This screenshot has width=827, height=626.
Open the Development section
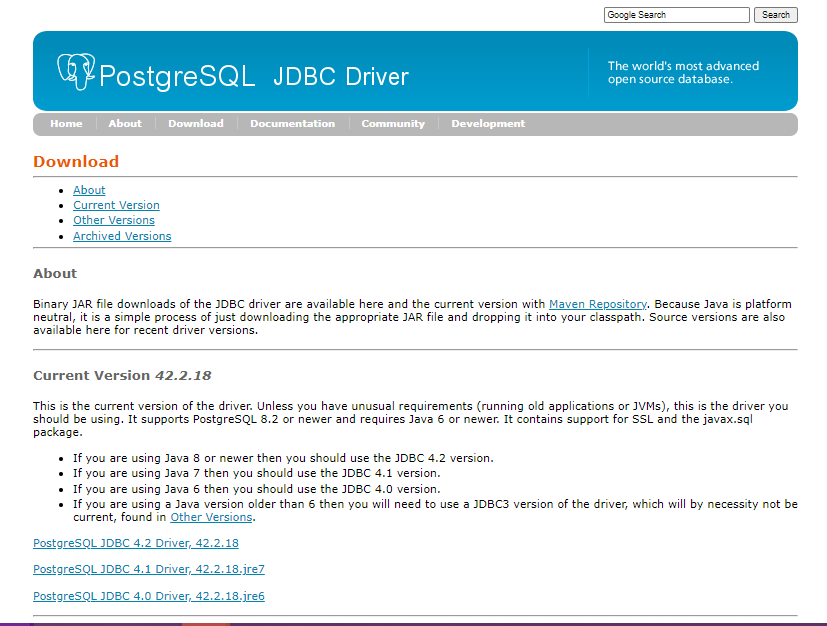487,123
